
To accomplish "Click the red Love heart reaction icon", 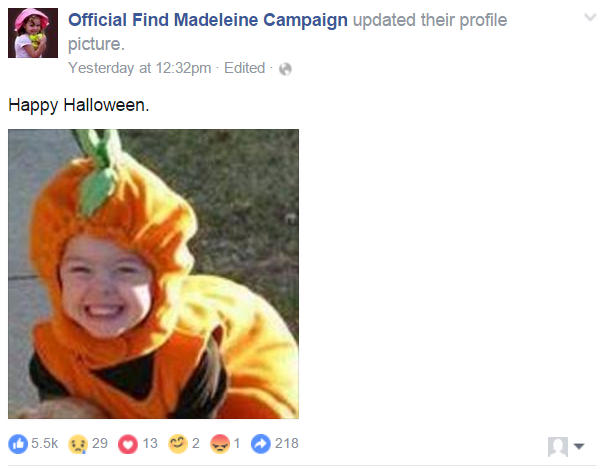I will click(x=128, y=443).
